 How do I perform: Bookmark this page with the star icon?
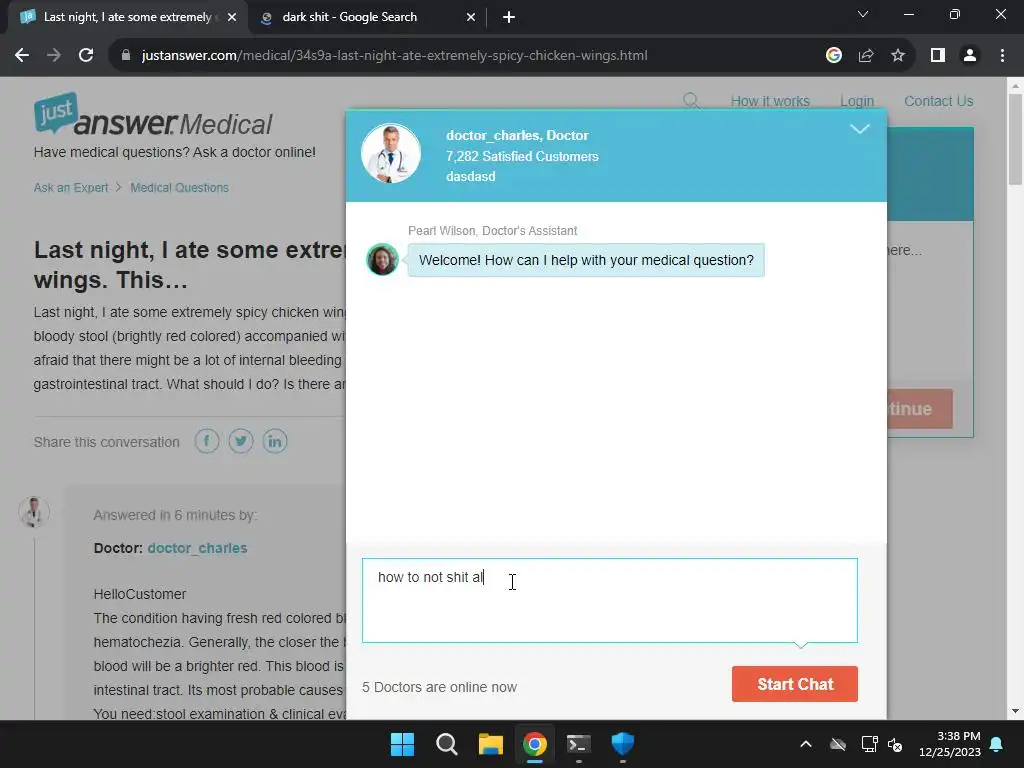click(898, 56)
